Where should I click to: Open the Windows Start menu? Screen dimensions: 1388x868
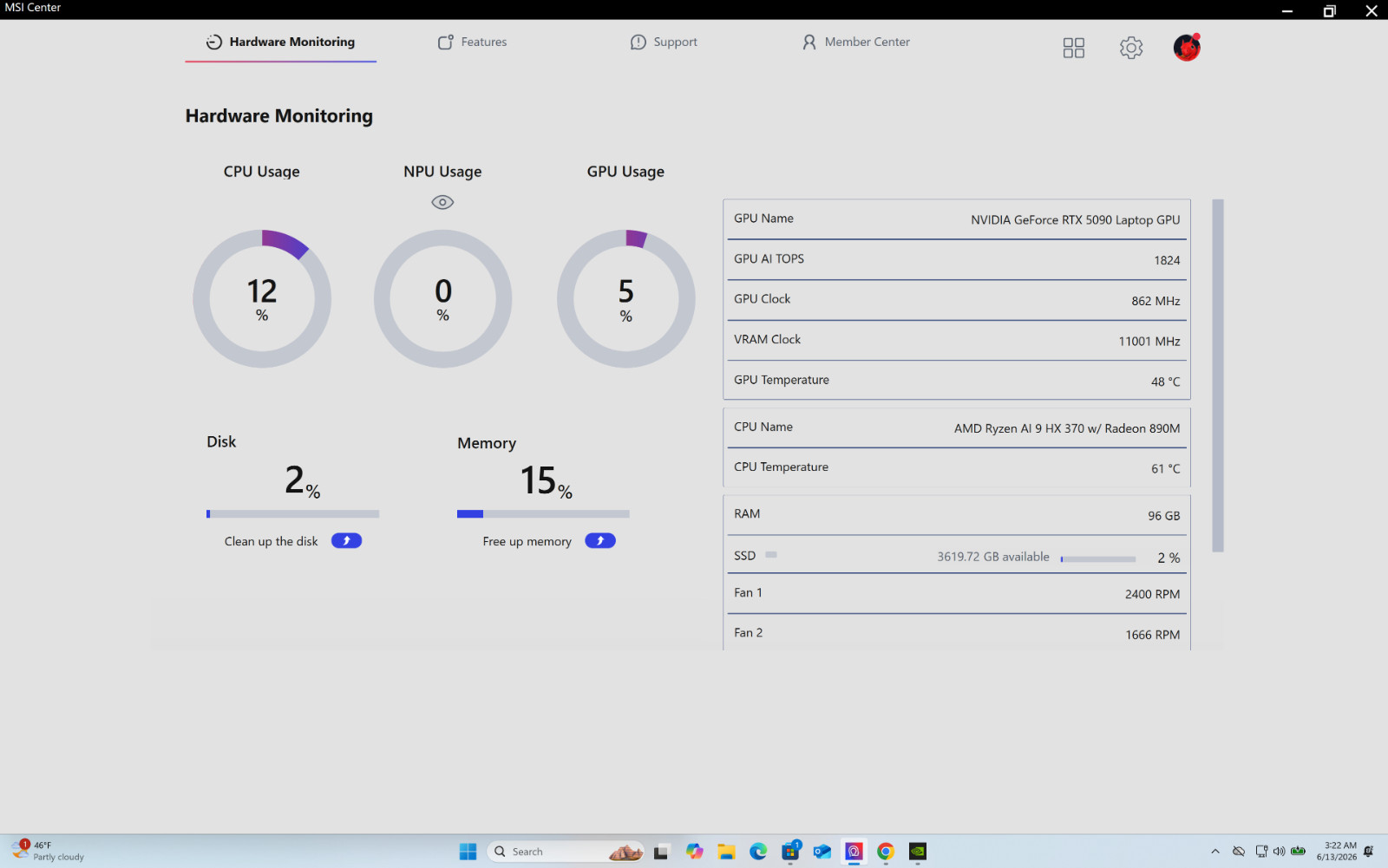pyautogui.click(x=468, y=852)
